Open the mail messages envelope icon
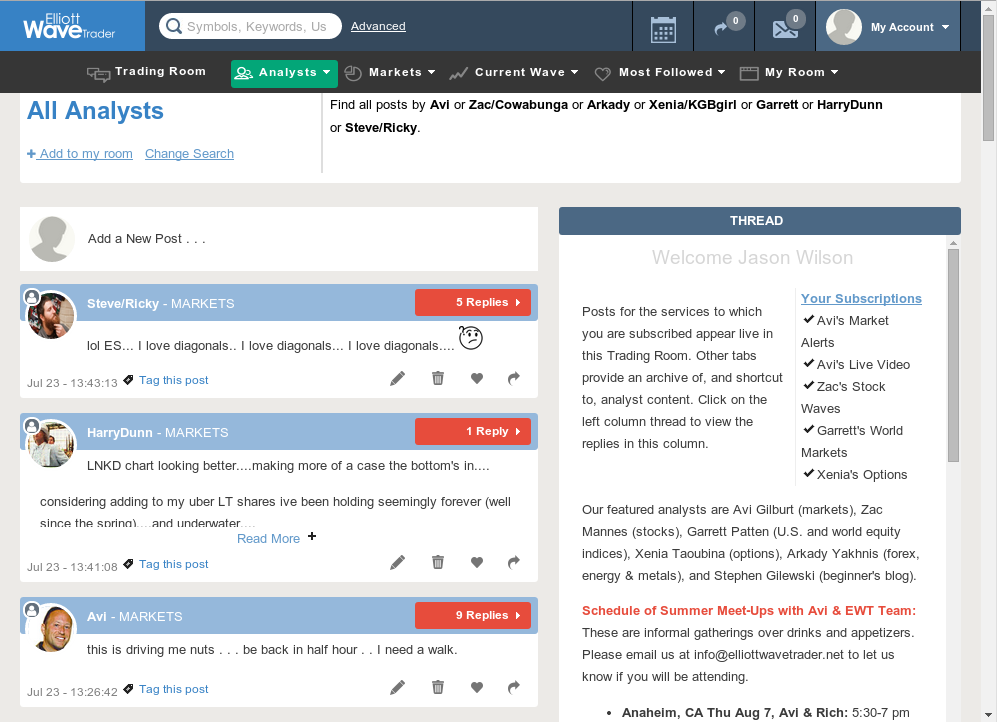 [x=785, y=28]
